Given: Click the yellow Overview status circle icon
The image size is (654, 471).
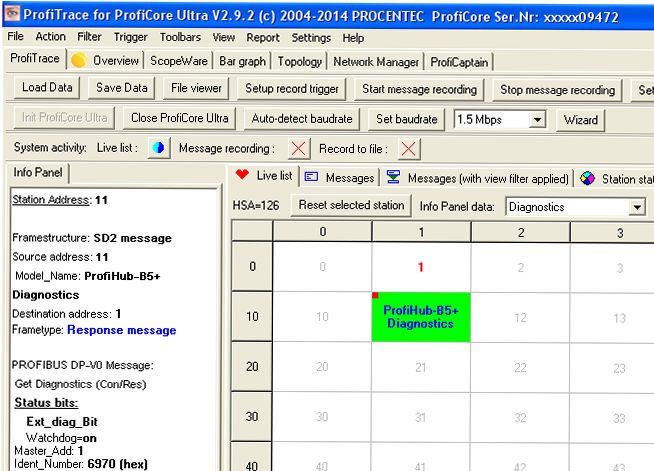Looking at the screenshot, I should tap(78, 60).
